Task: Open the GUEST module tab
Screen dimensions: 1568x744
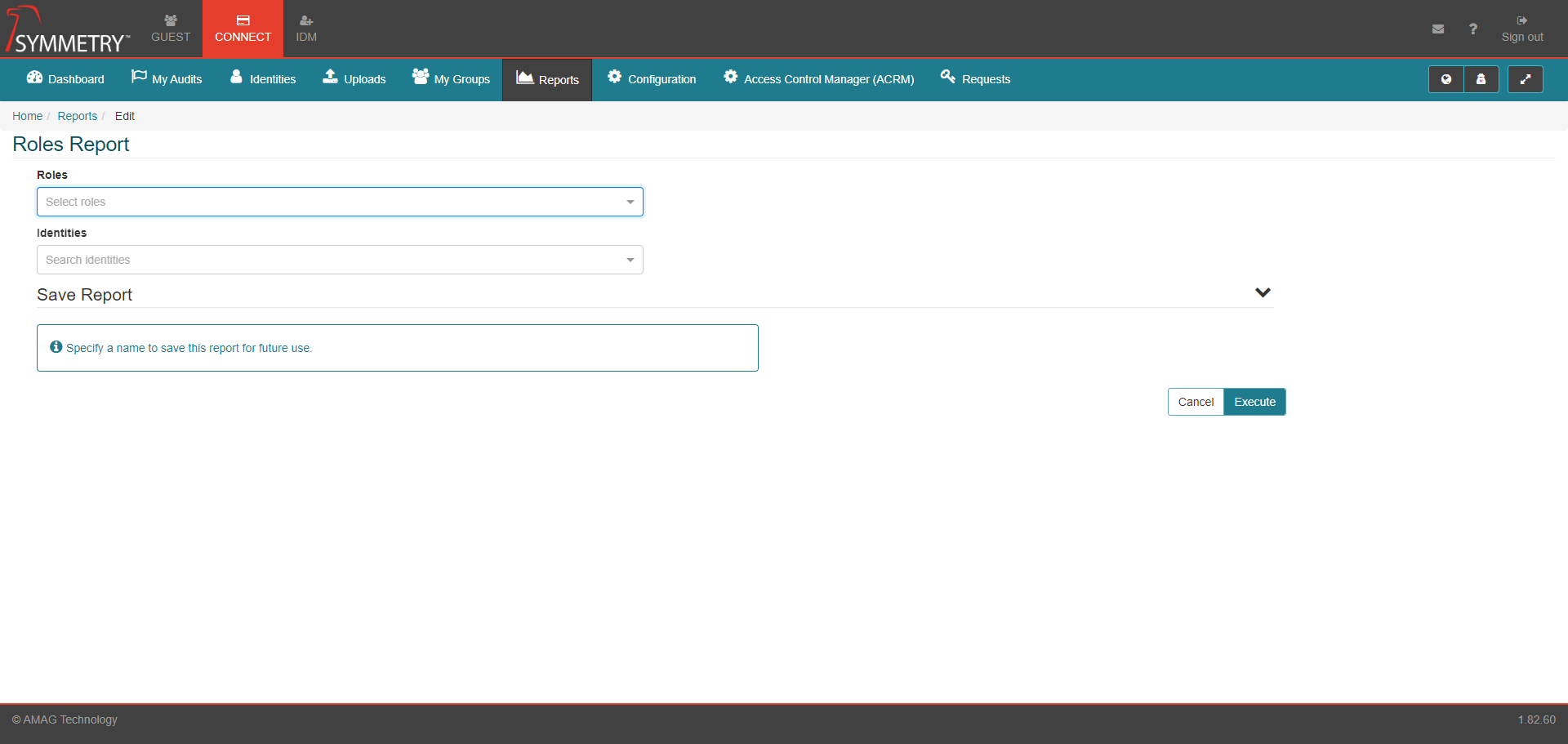Action: coord(171,29)
